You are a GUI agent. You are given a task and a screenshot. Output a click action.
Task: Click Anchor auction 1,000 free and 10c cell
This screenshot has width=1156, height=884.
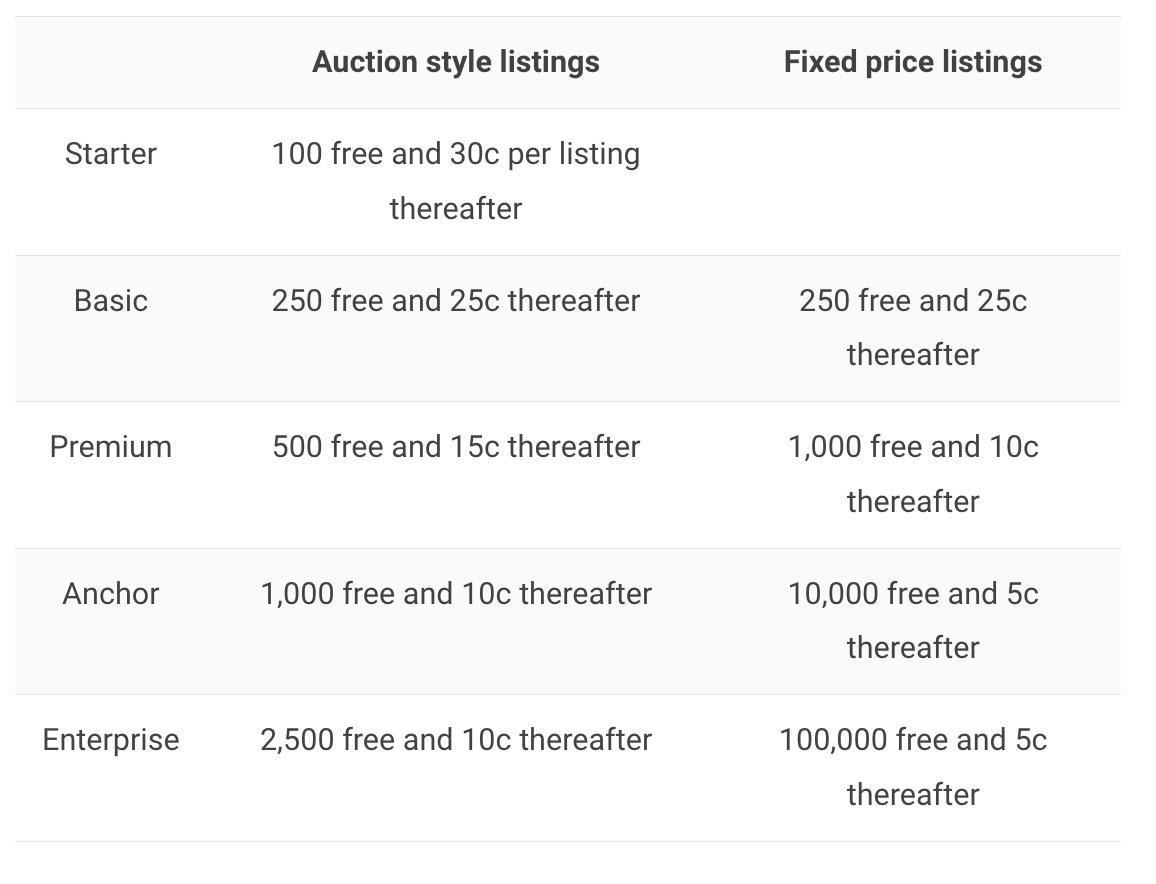click(456, 594)
